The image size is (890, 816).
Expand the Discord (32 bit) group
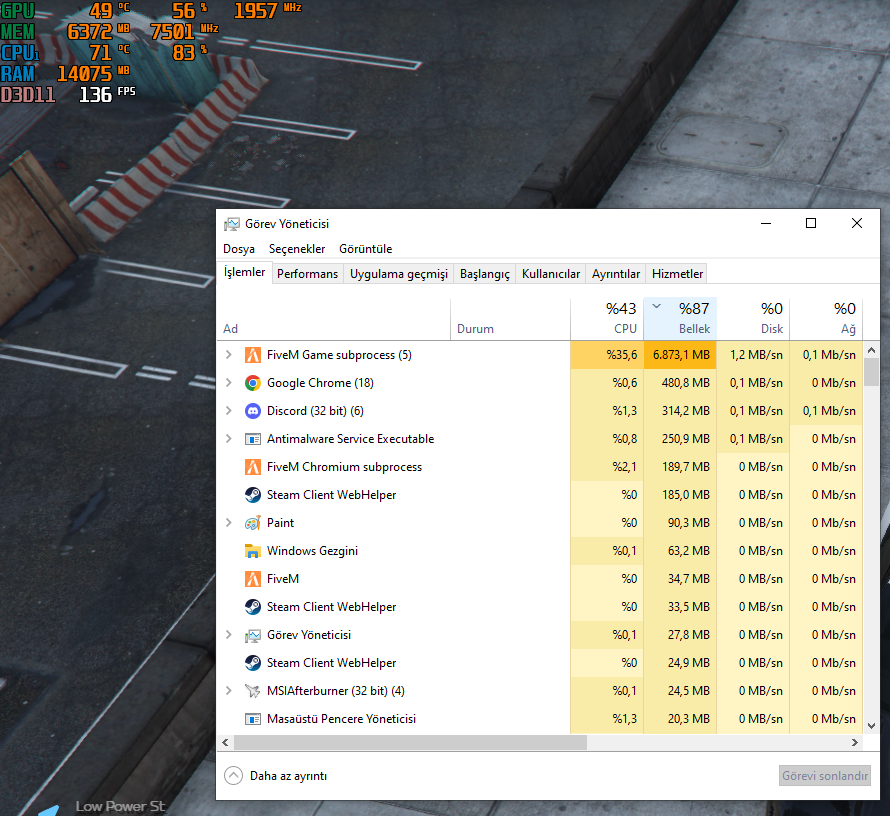[229, 410]
